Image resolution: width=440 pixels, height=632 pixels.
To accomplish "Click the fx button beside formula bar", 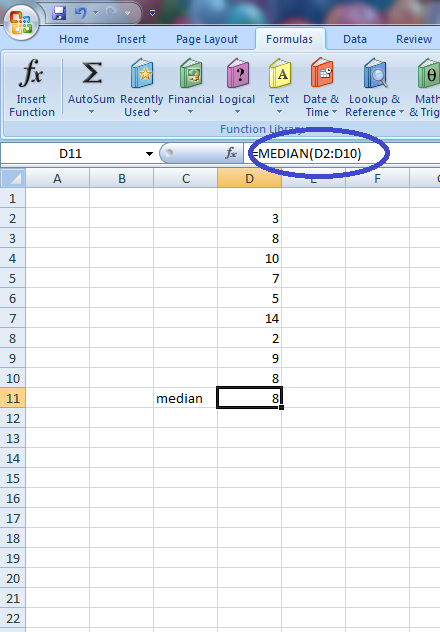I will tap(231, 153).
